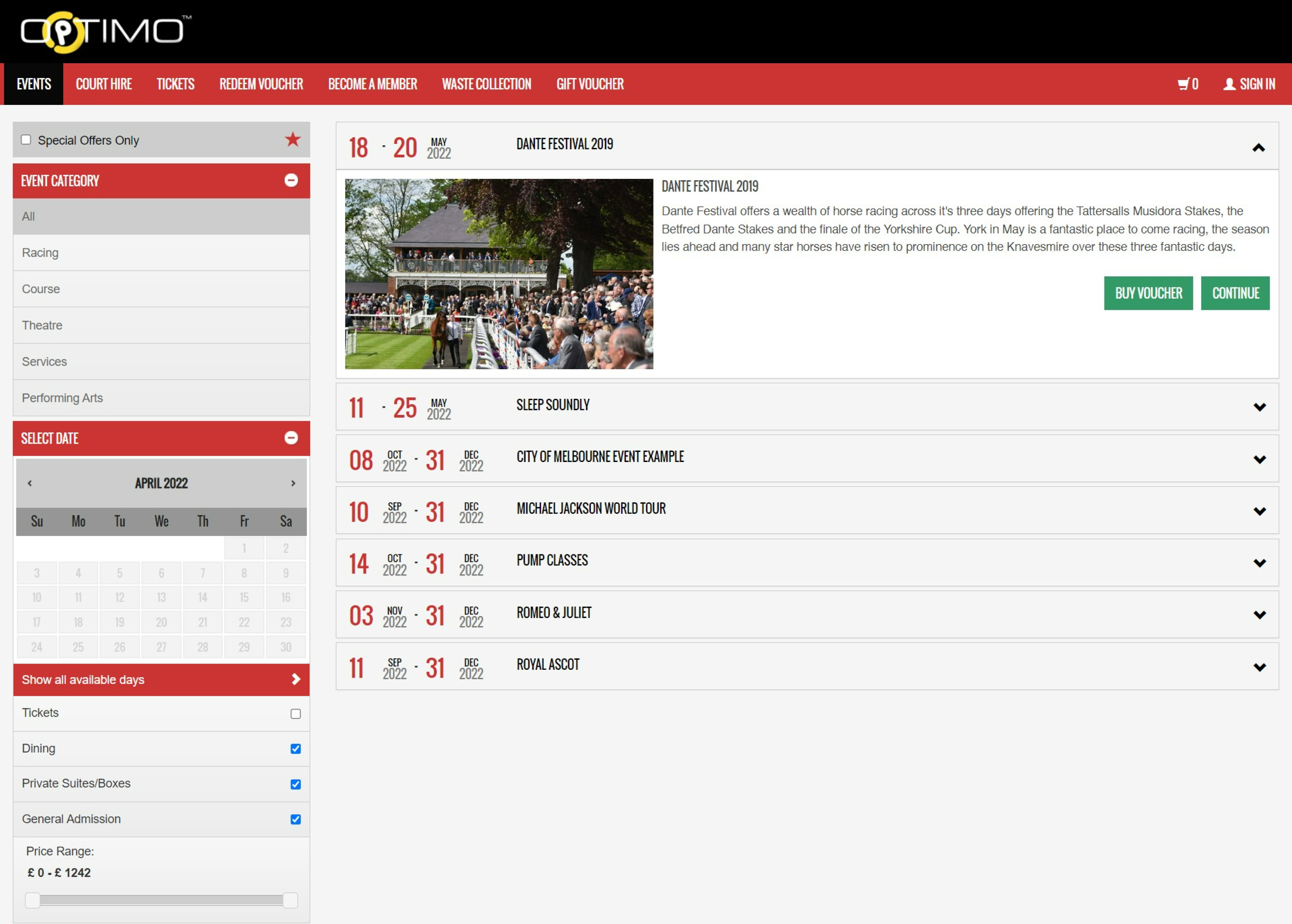Open the shopping cart icon

click(1183, 84)
